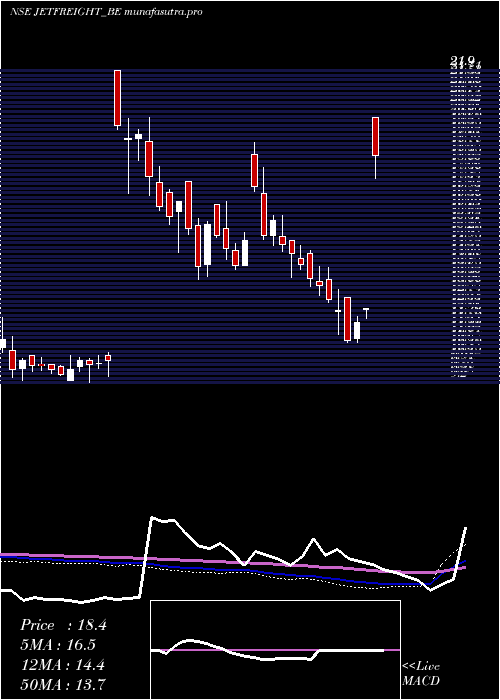Click the '12MA : 14.4' label
The image size is (500, 700).
pyautogui.click(x=62, y=665)
